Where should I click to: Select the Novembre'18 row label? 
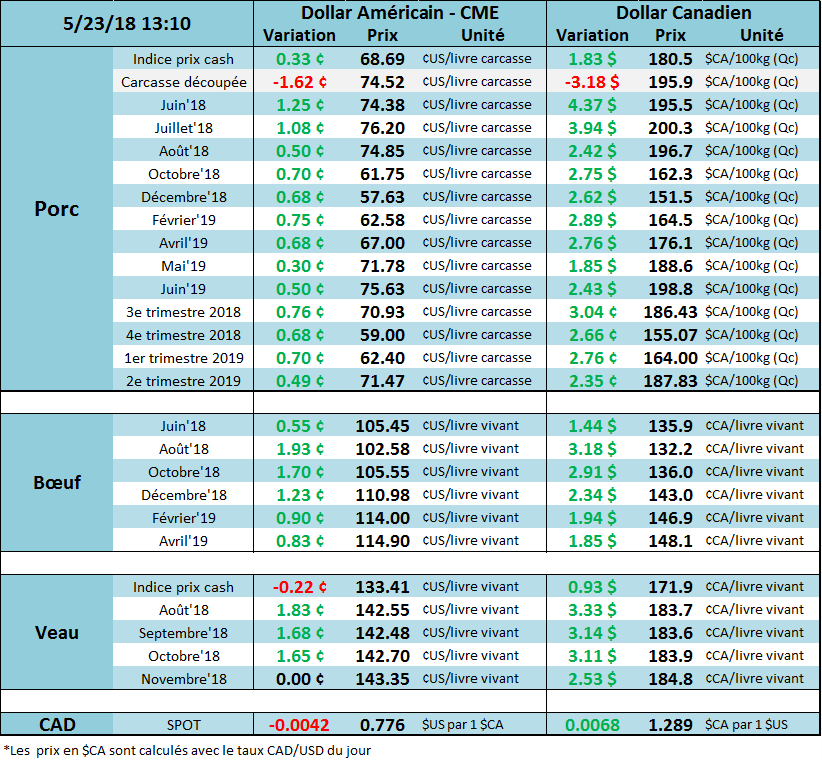point(183,679)
